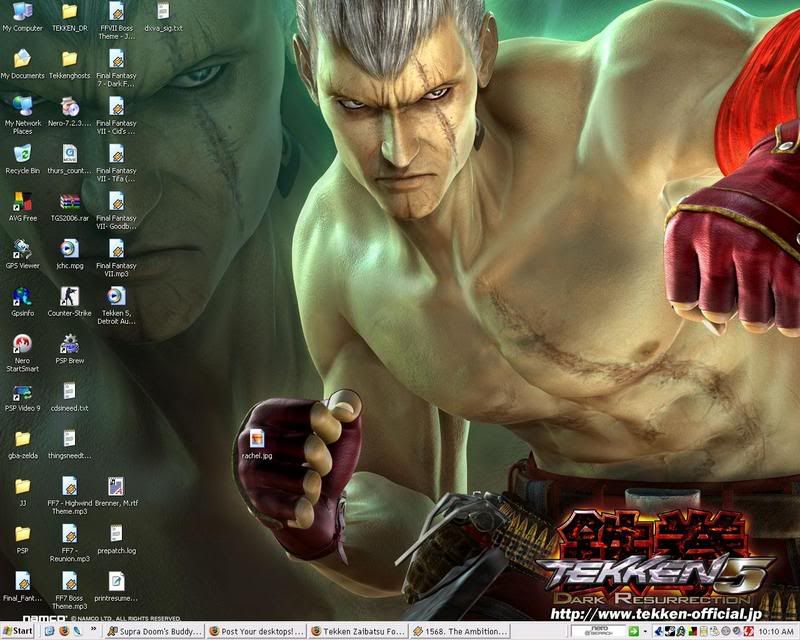Select the My Network Places icon
Viewport: 800px width, 640px height.
coord(22,115)
